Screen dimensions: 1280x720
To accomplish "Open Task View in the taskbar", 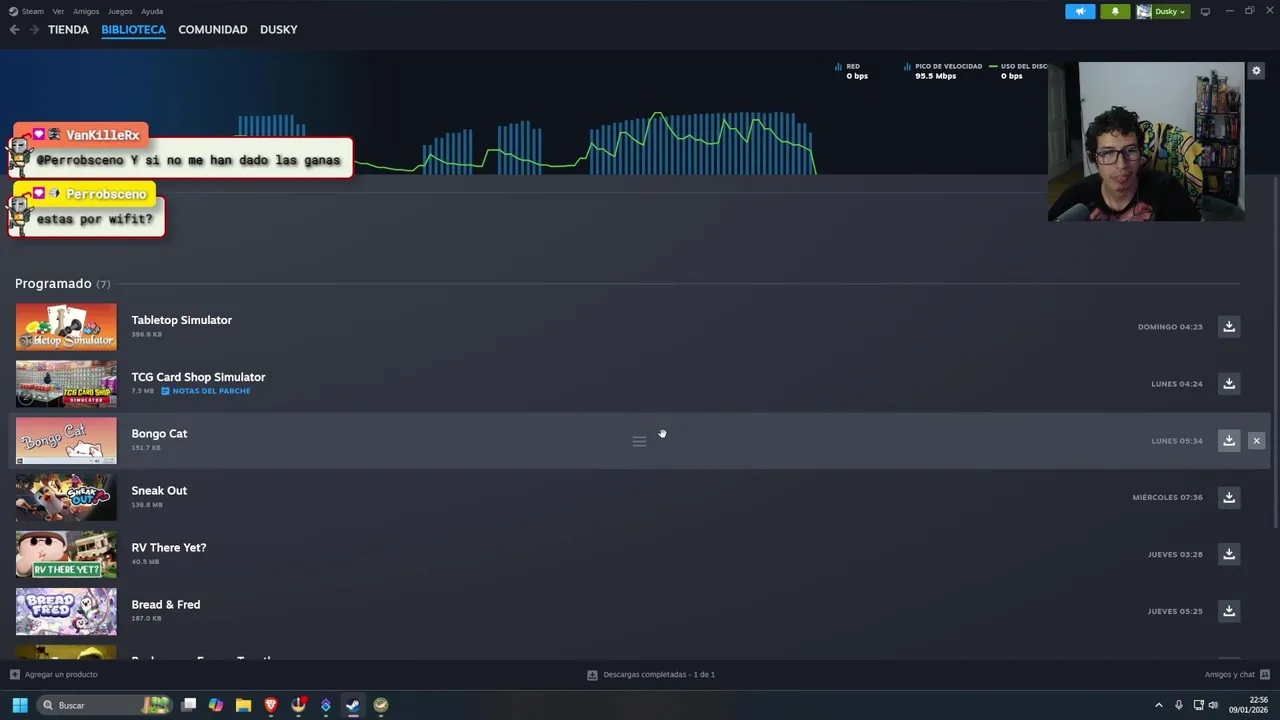I will [x=189, y=705].
